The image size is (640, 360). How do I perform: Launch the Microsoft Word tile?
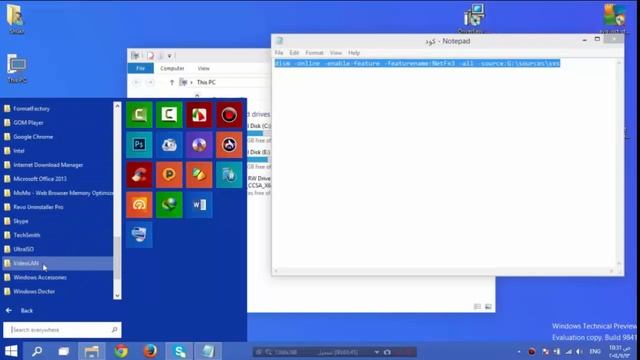[x=199, y=204]
